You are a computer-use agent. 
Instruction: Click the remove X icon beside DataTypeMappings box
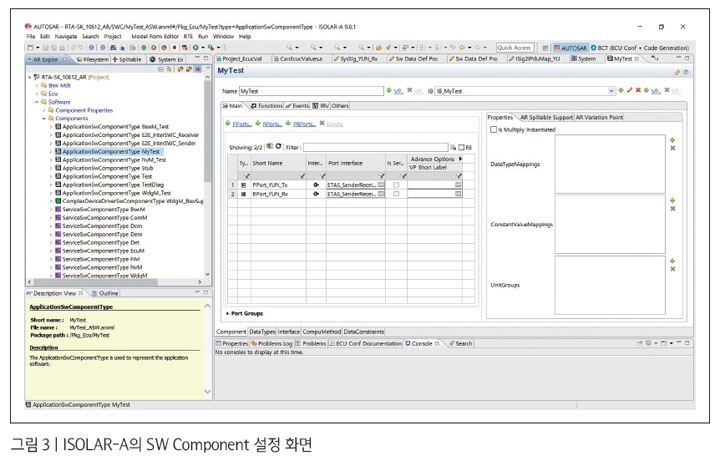coord(673,148)
